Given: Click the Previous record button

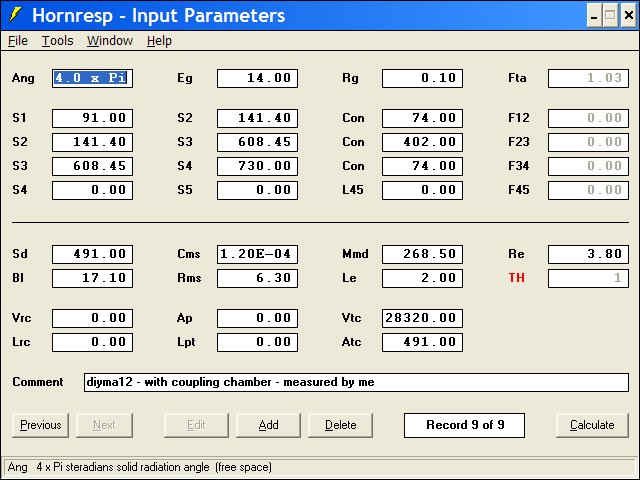Looking at the screenshot, I should pos(40,425).
